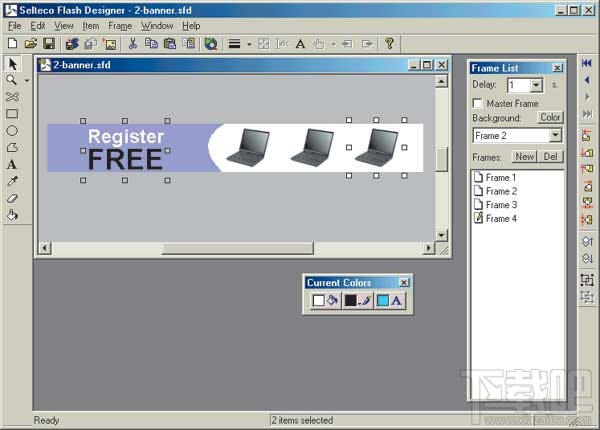Click the previous frame arrow icon
The width and height of the screenshot is (600, 430).
(x=587, y=80)
